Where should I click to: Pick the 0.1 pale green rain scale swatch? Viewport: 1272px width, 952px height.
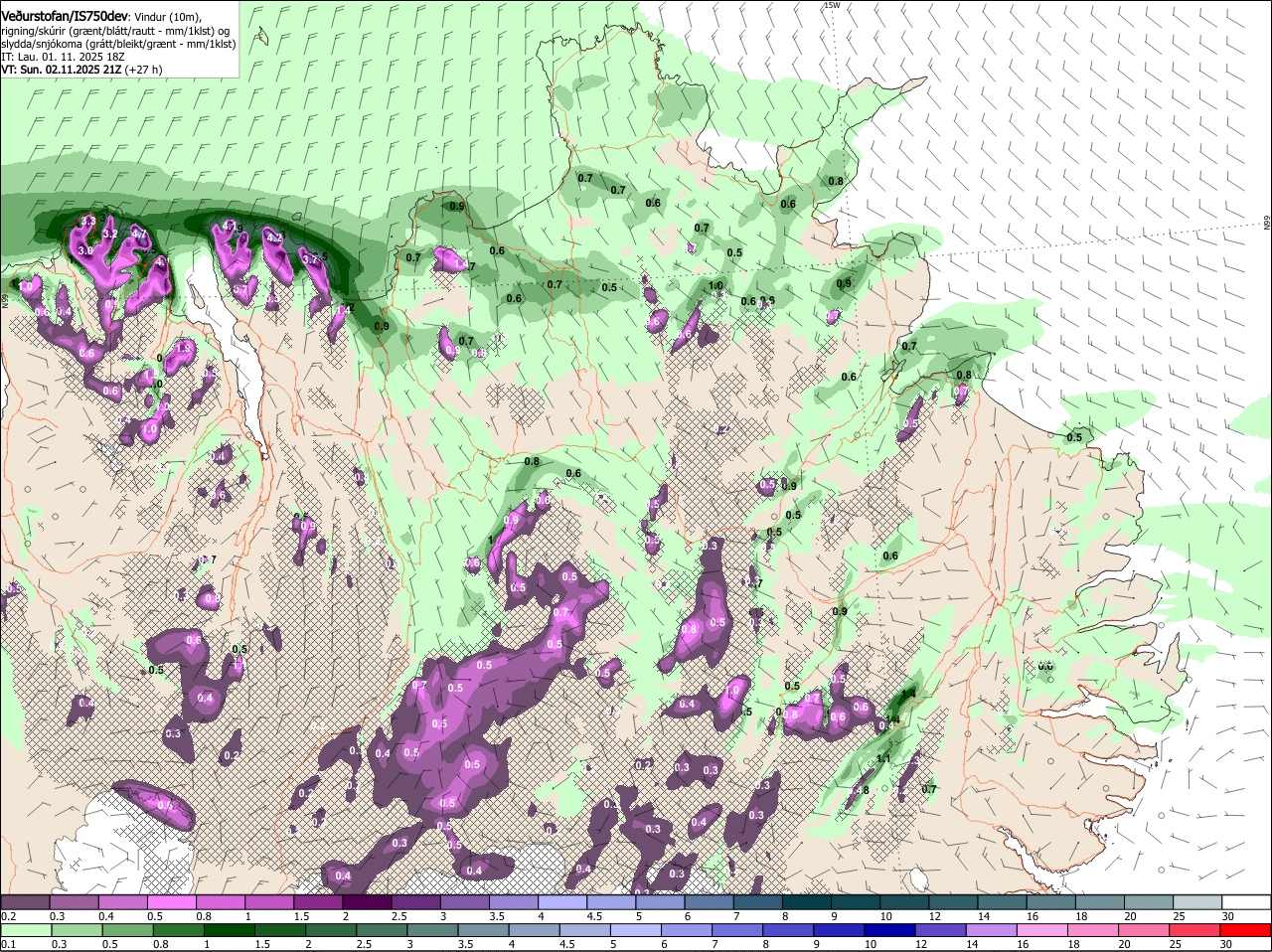[26, 931]
